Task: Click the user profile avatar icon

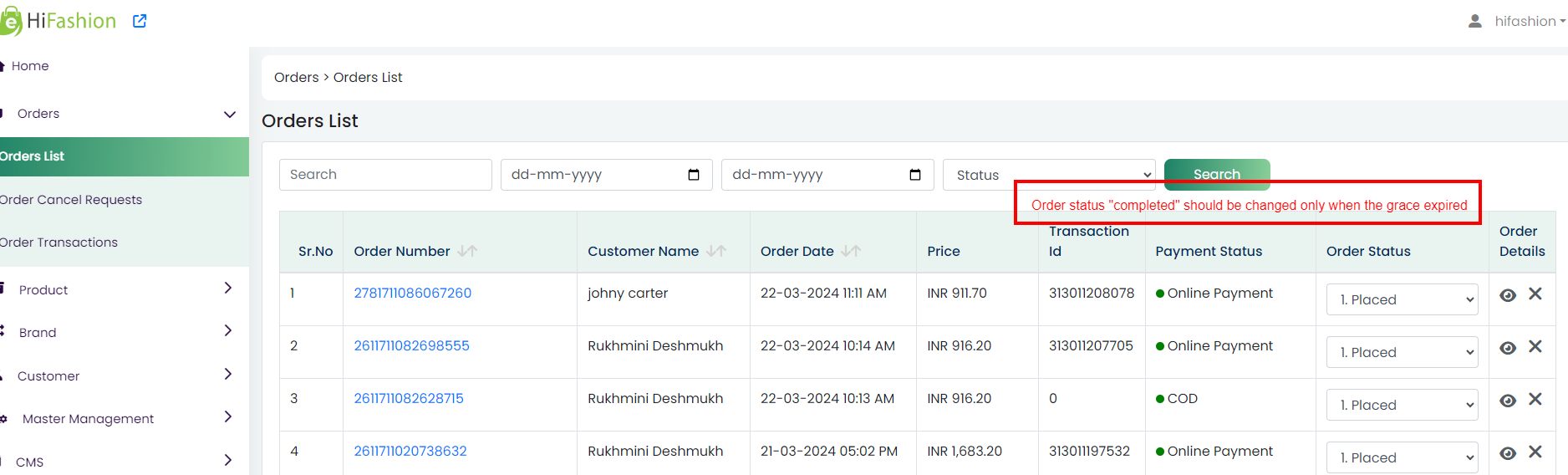Action: (1475, 21)
